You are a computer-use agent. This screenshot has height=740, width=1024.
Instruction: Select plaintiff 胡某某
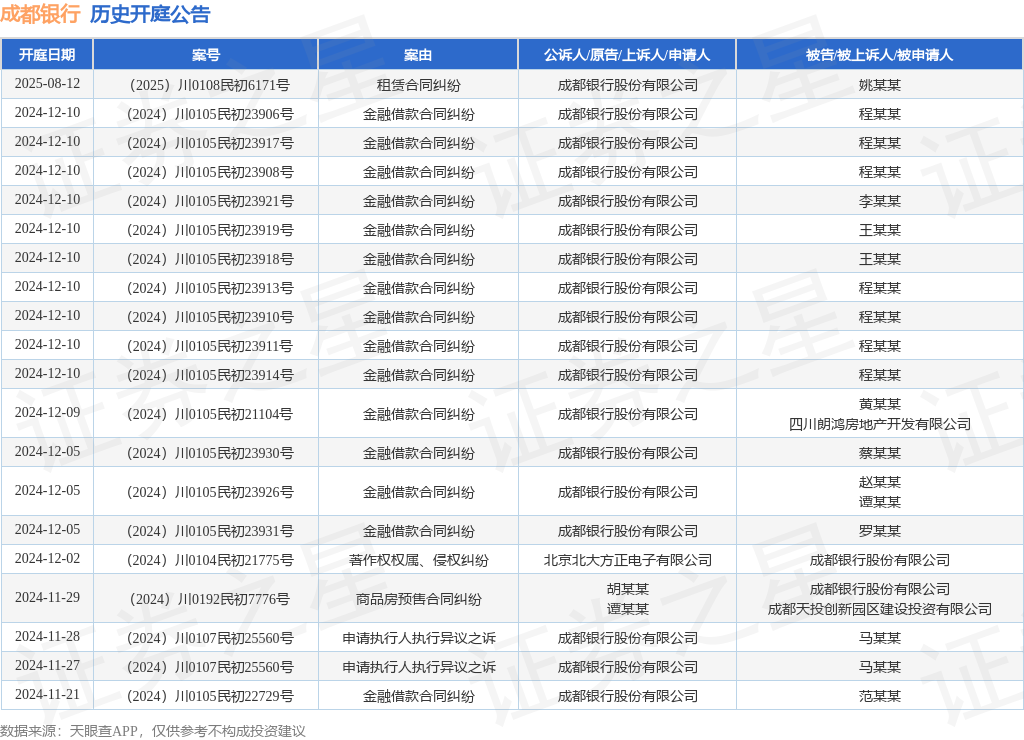627,589
